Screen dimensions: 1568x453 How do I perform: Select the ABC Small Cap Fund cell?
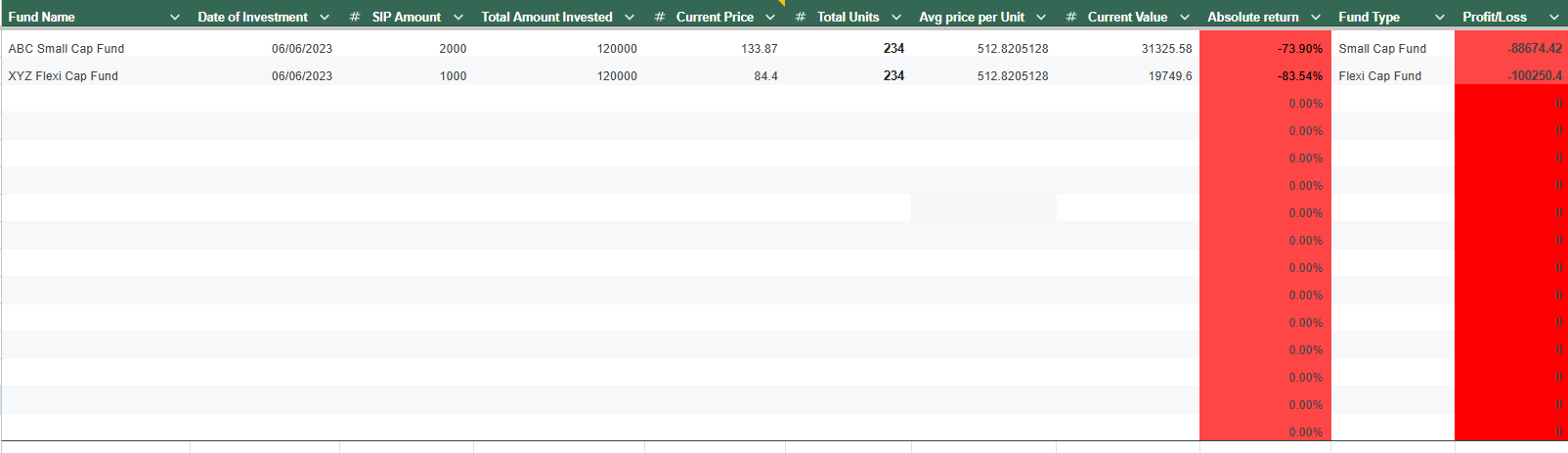[66, 48]
